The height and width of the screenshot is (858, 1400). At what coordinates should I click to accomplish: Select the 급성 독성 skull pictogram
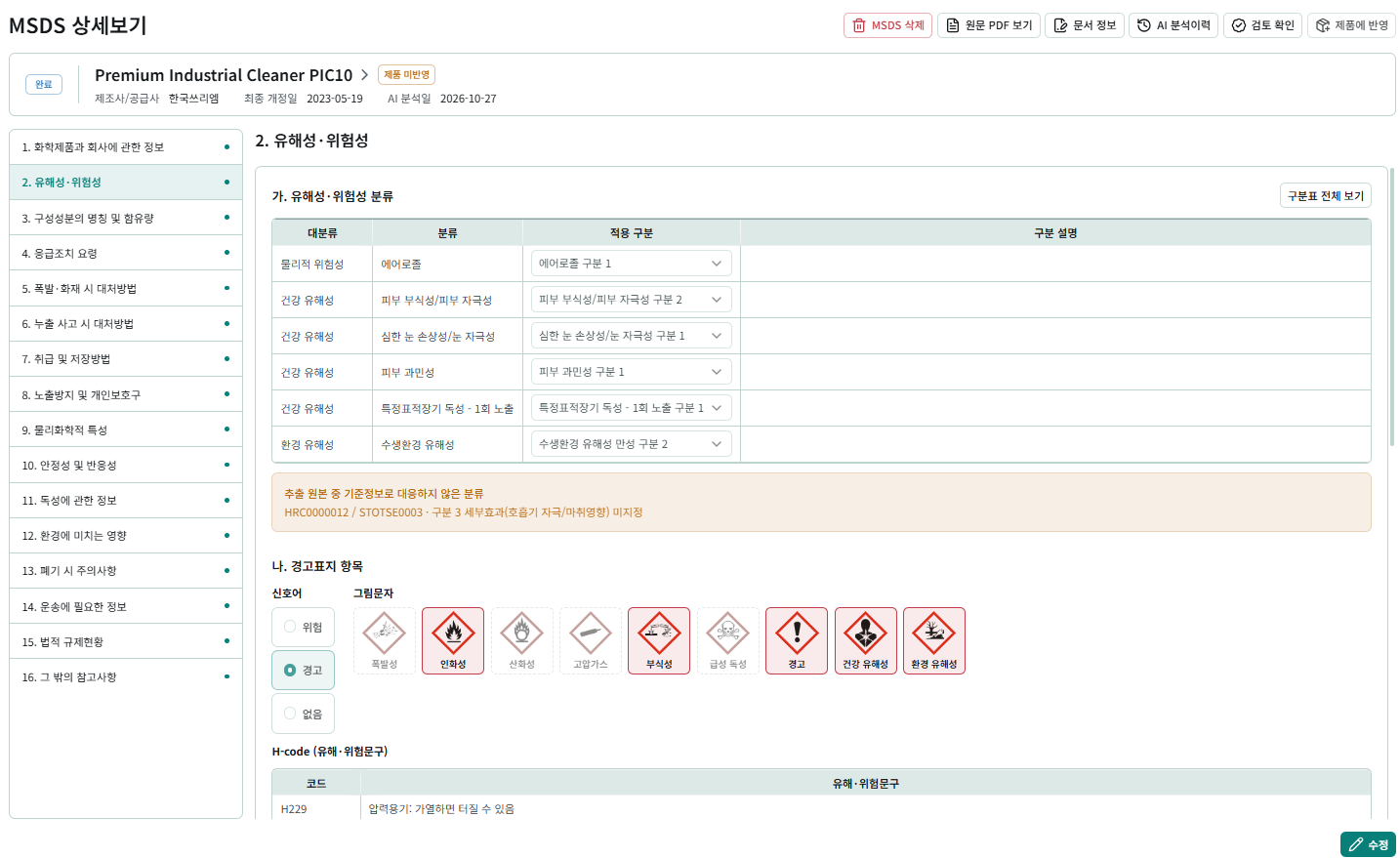pyautogui.click(x=728, y=640)
